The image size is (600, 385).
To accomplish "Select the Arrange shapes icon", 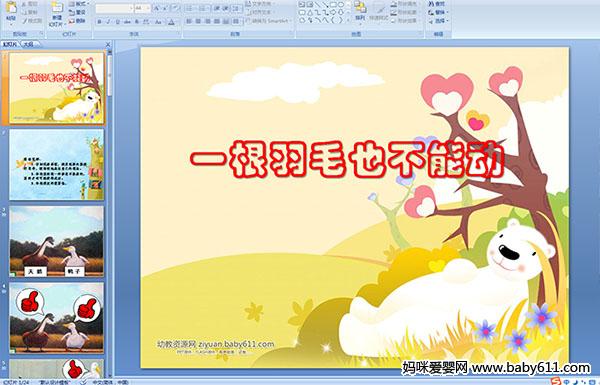I will click(x=360, y=9).
